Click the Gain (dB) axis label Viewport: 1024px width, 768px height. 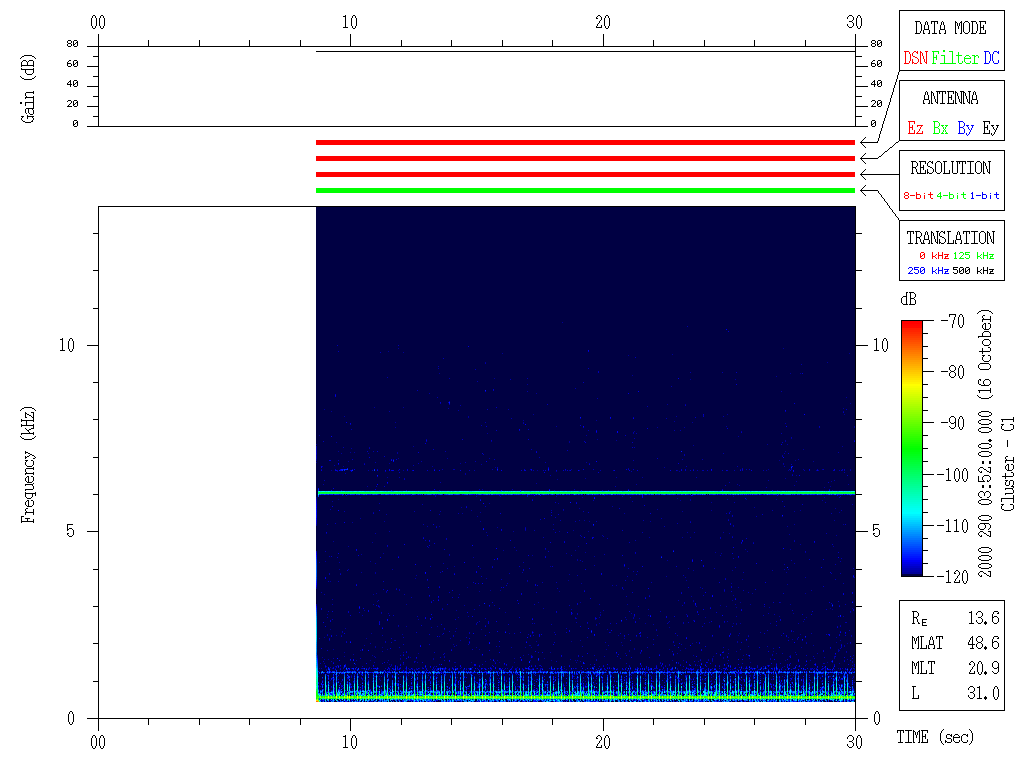(28, 91)
